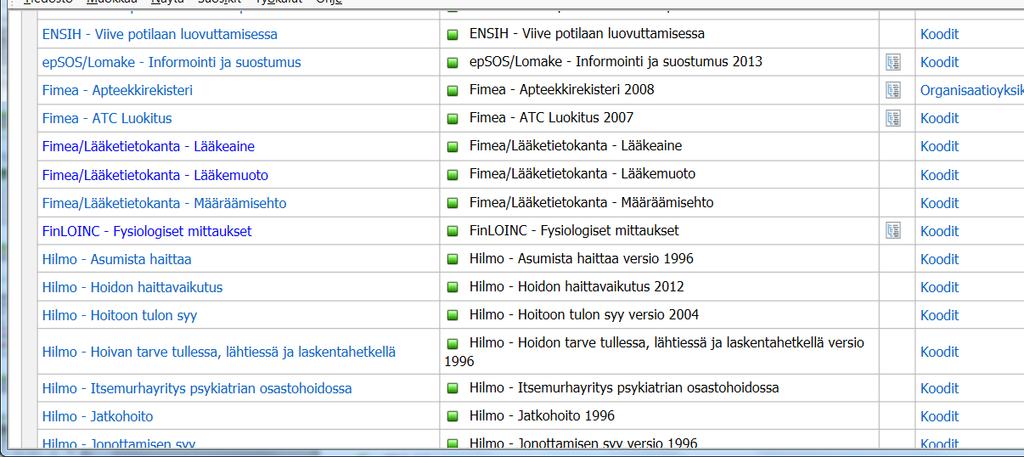Click Koodit in Hilmo - Jatkohoito row

(x=939, y=417)
